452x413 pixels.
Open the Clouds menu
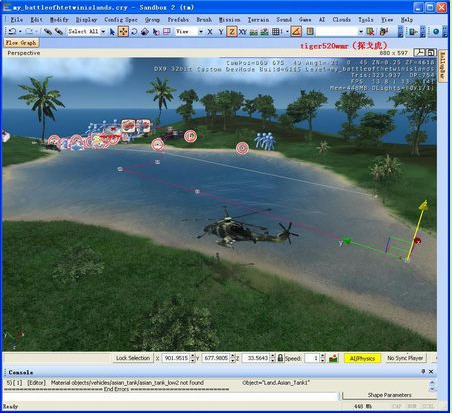(341, 20)
